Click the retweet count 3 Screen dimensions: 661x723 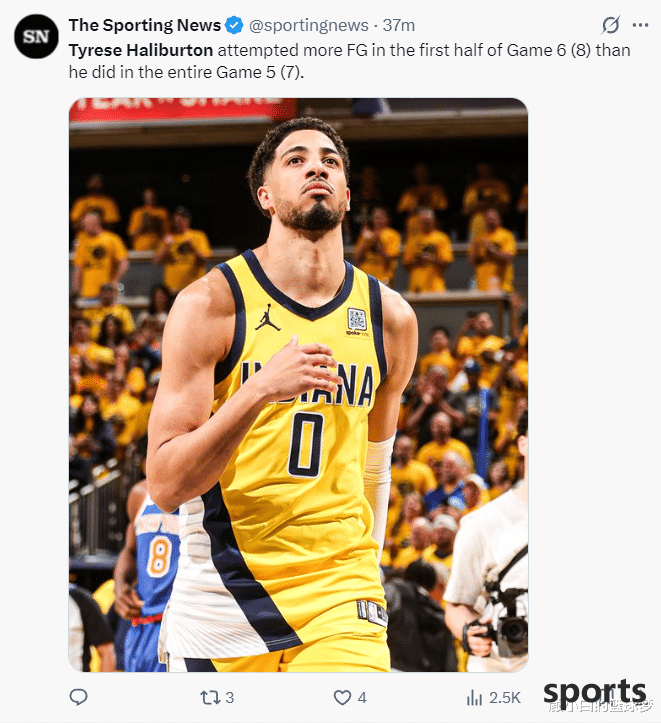(x=230, y=697)
